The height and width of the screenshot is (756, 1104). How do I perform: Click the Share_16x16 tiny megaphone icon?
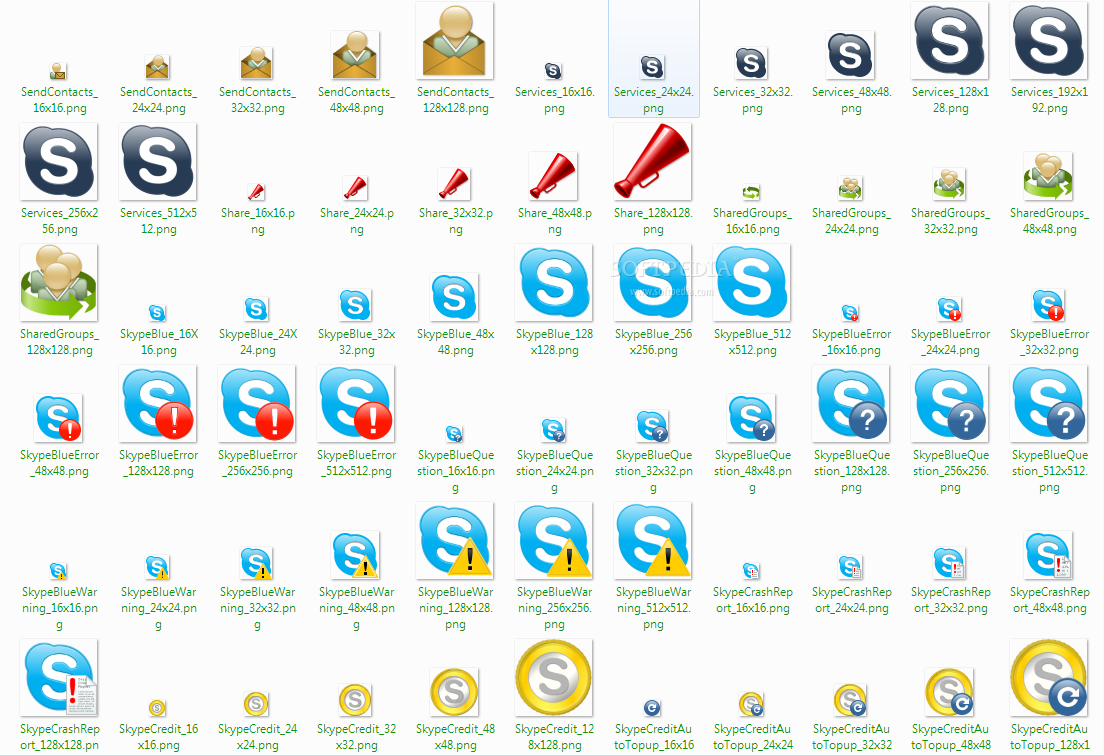(257, 186)
